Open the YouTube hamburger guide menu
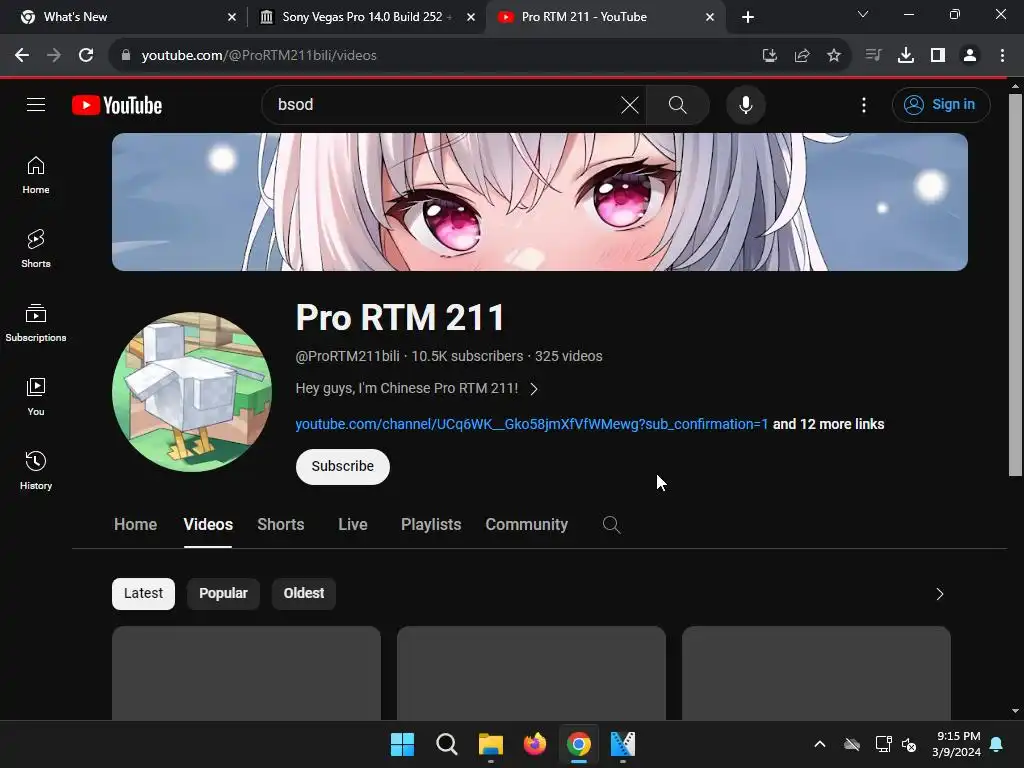Screen dimensions: 1024x768 coord(36,104)
